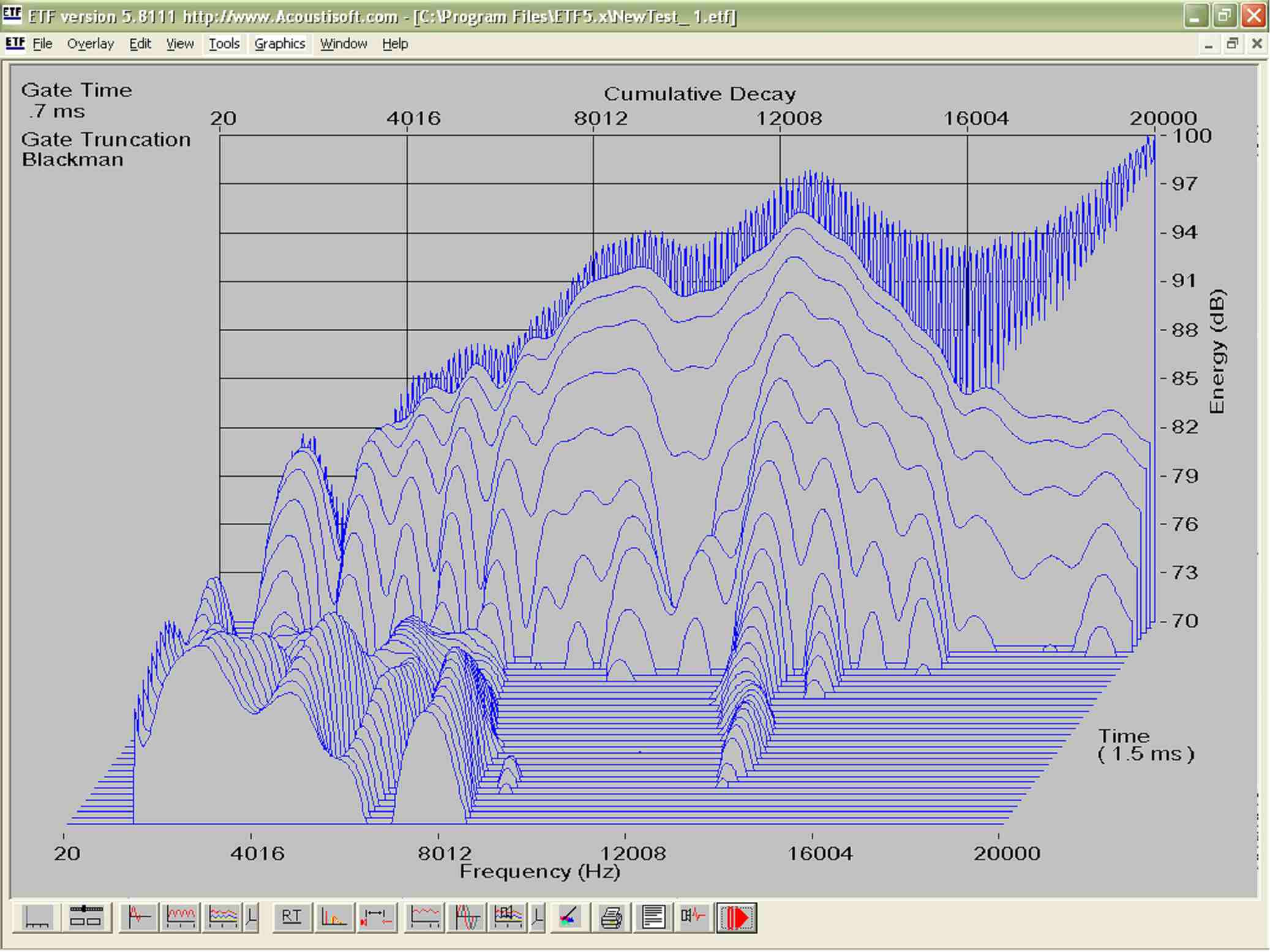Screen dimensions: 1270x952
Task: Click the color pen graph-colors icon
Action: 569,917
